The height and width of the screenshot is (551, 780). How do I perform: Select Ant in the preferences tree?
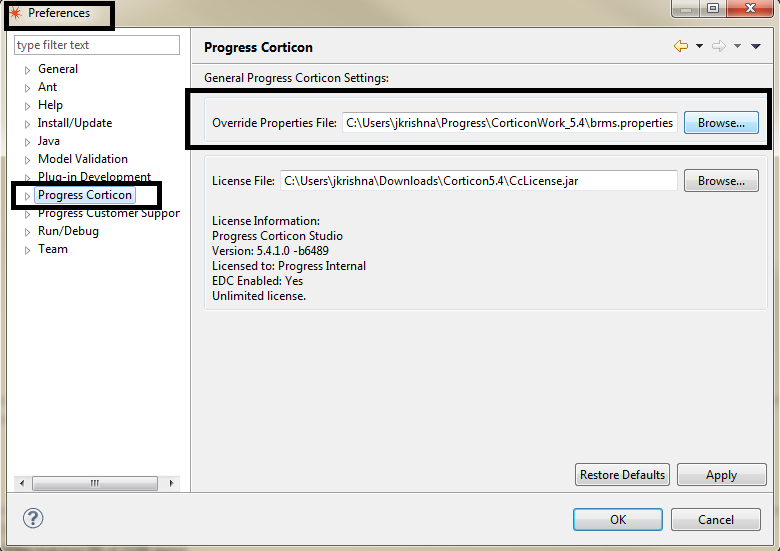pos(47,87)
